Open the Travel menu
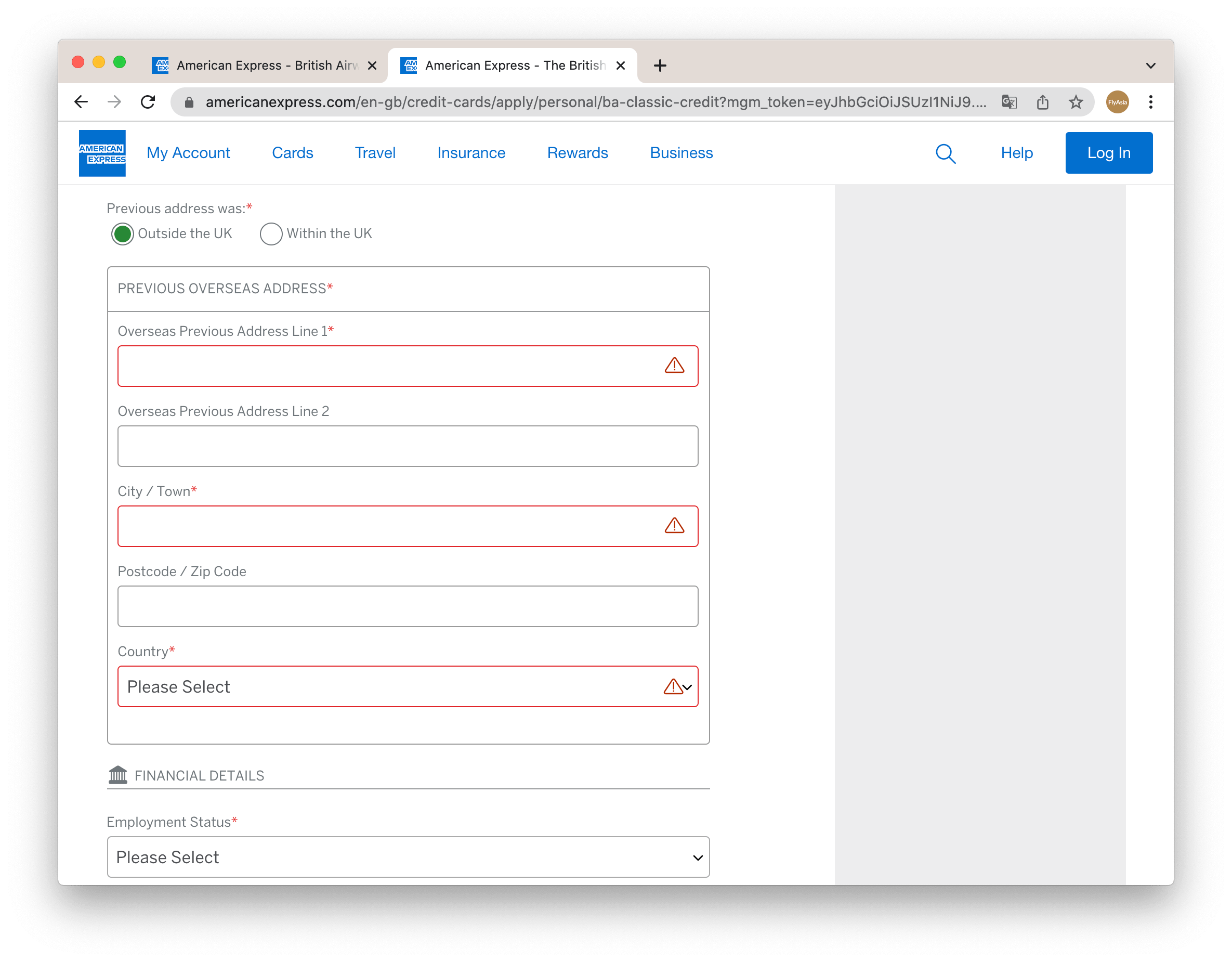 pyautogui.click(x=375, y=153)
